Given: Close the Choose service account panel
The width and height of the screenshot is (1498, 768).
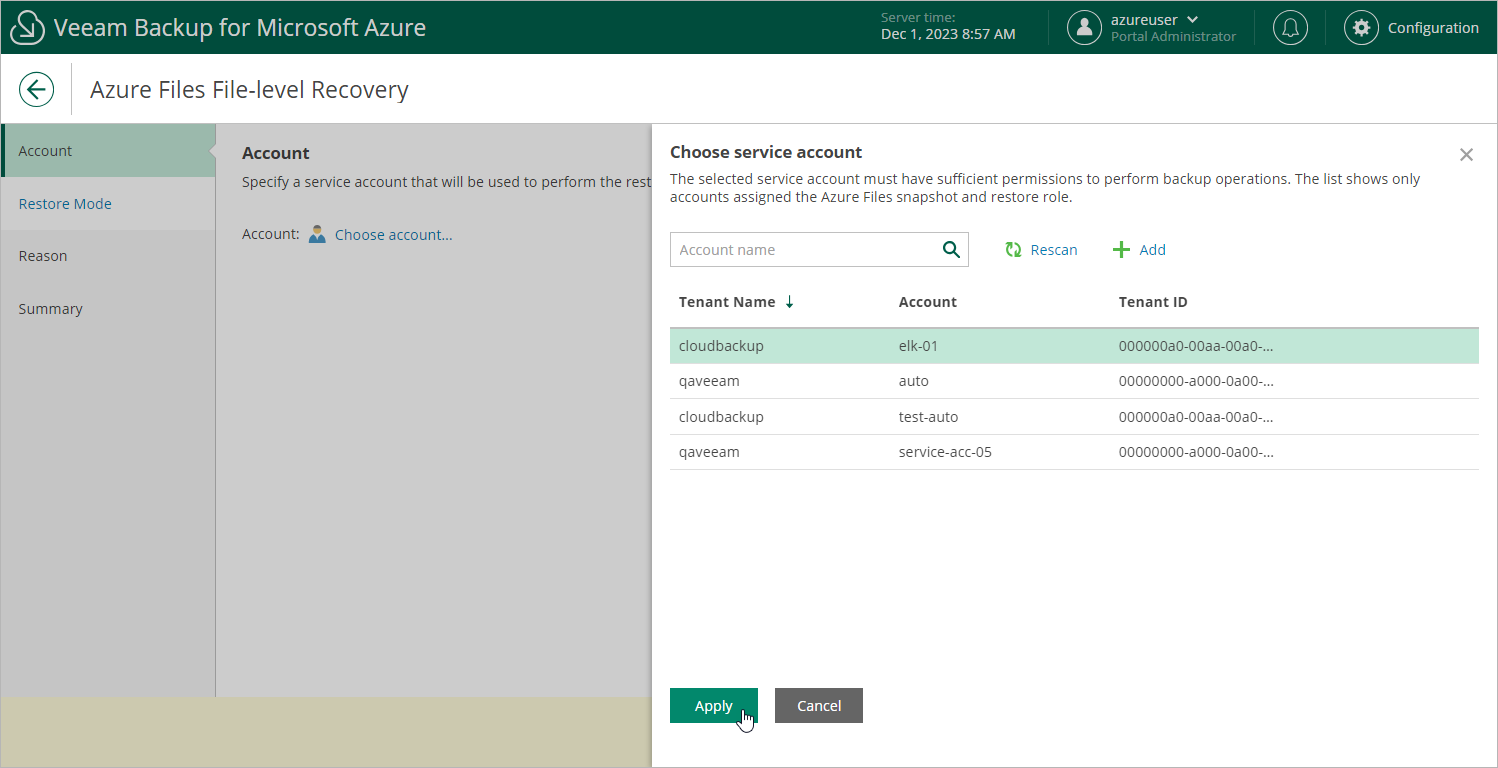Looking at the screenshot, I should coord(1466,154).
